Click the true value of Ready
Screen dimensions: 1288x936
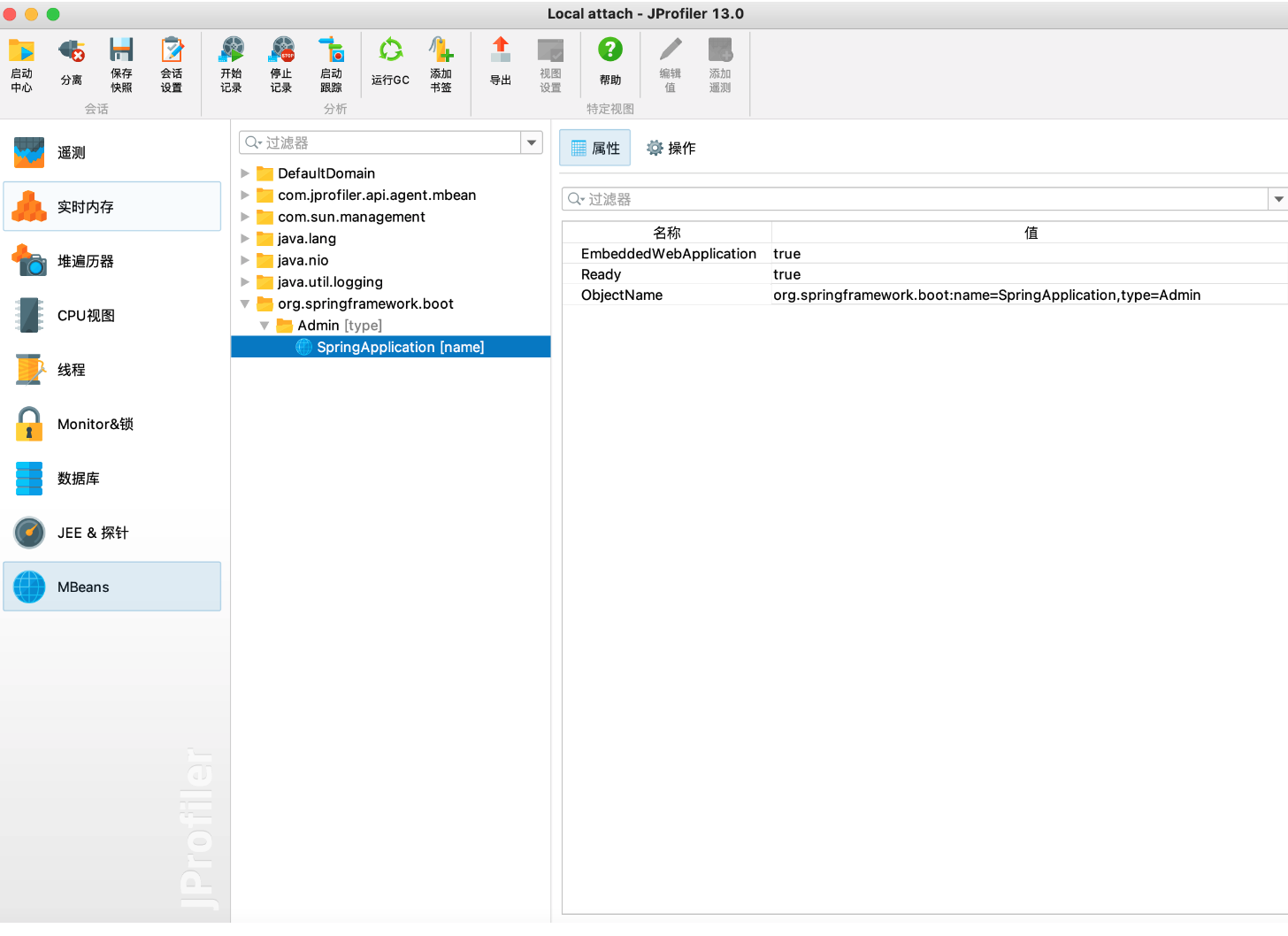(x=786, y=274)
